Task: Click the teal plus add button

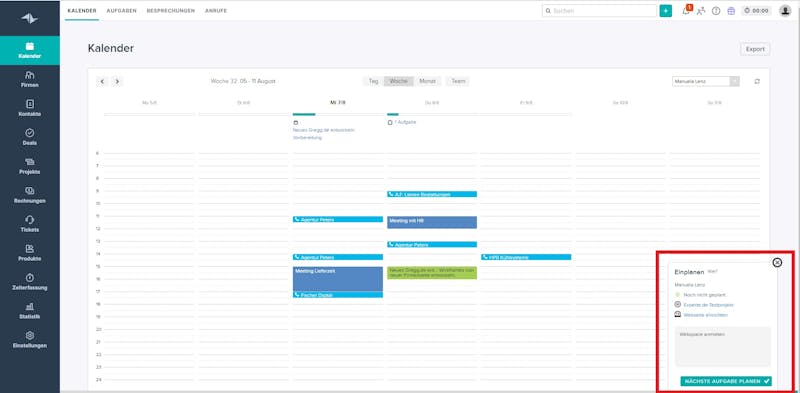Action: 666,11
